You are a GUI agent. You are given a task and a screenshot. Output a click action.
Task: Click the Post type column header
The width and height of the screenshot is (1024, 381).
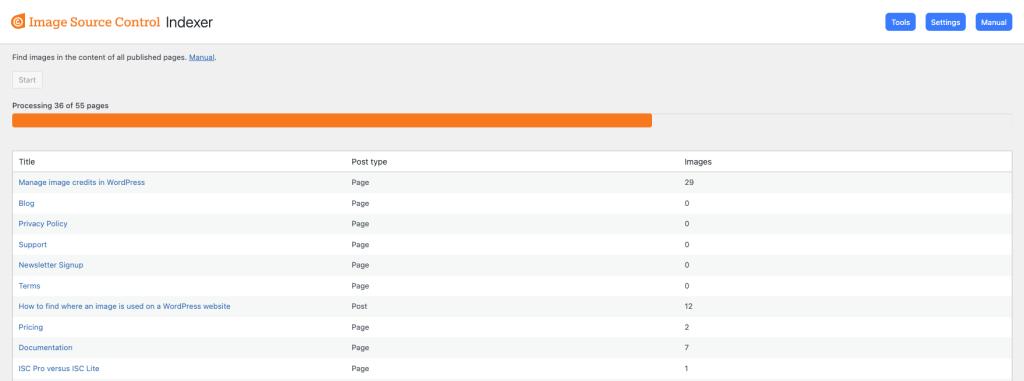[370, 161]
